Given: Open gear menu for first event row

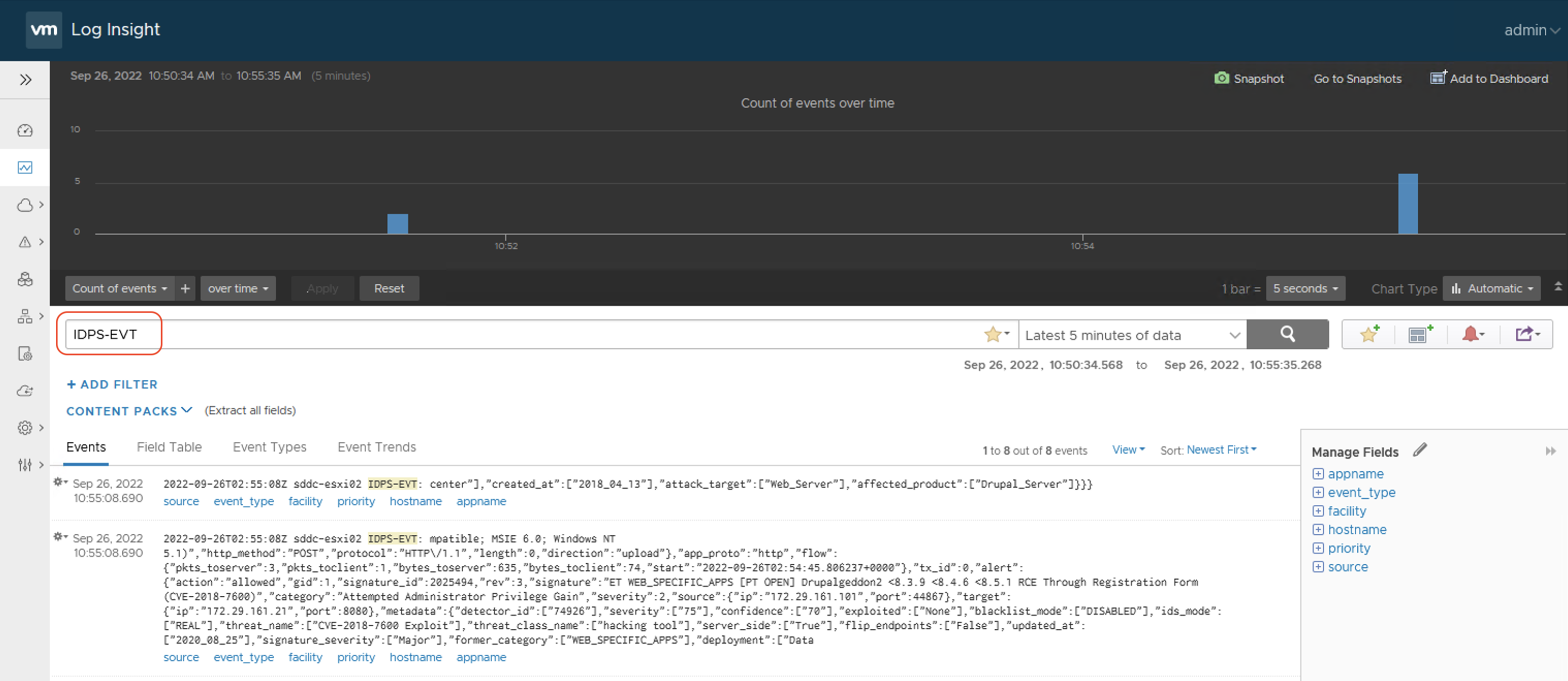Looking at the screenshot, I should tap(60, 482).
